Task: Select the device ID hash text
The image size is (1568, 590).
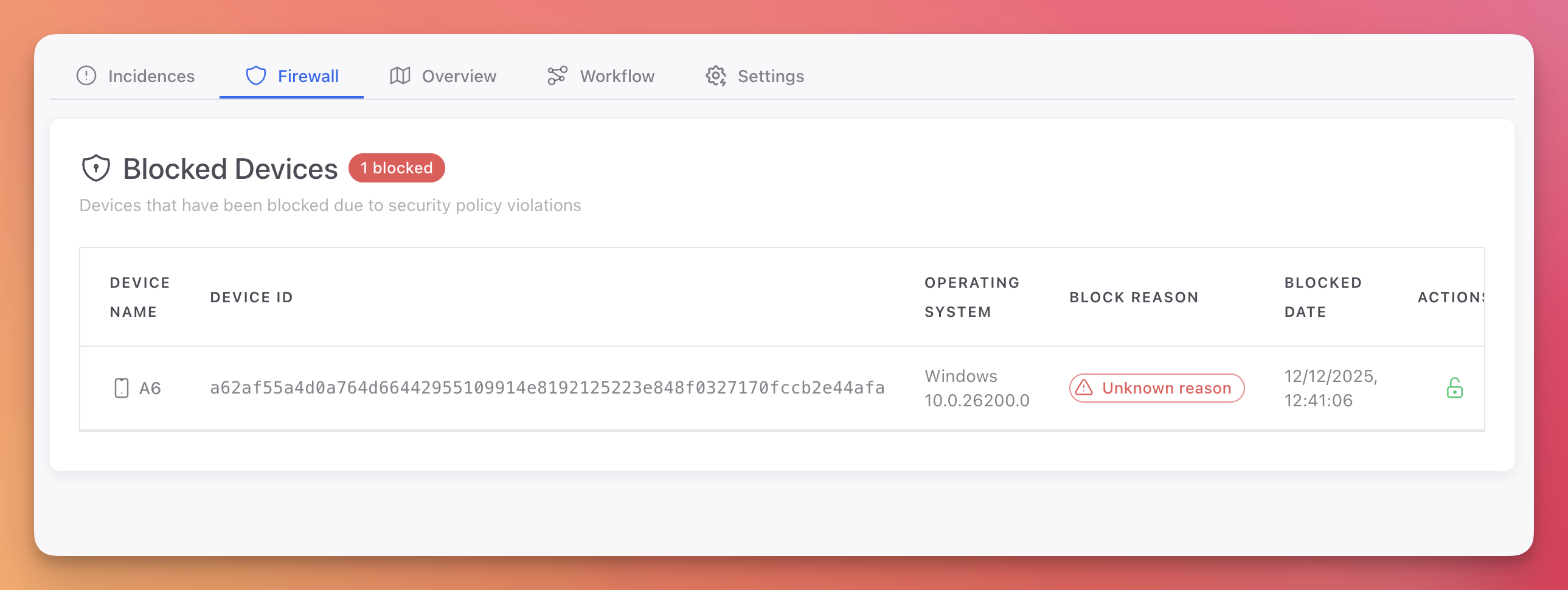Action: coord(548,387)
